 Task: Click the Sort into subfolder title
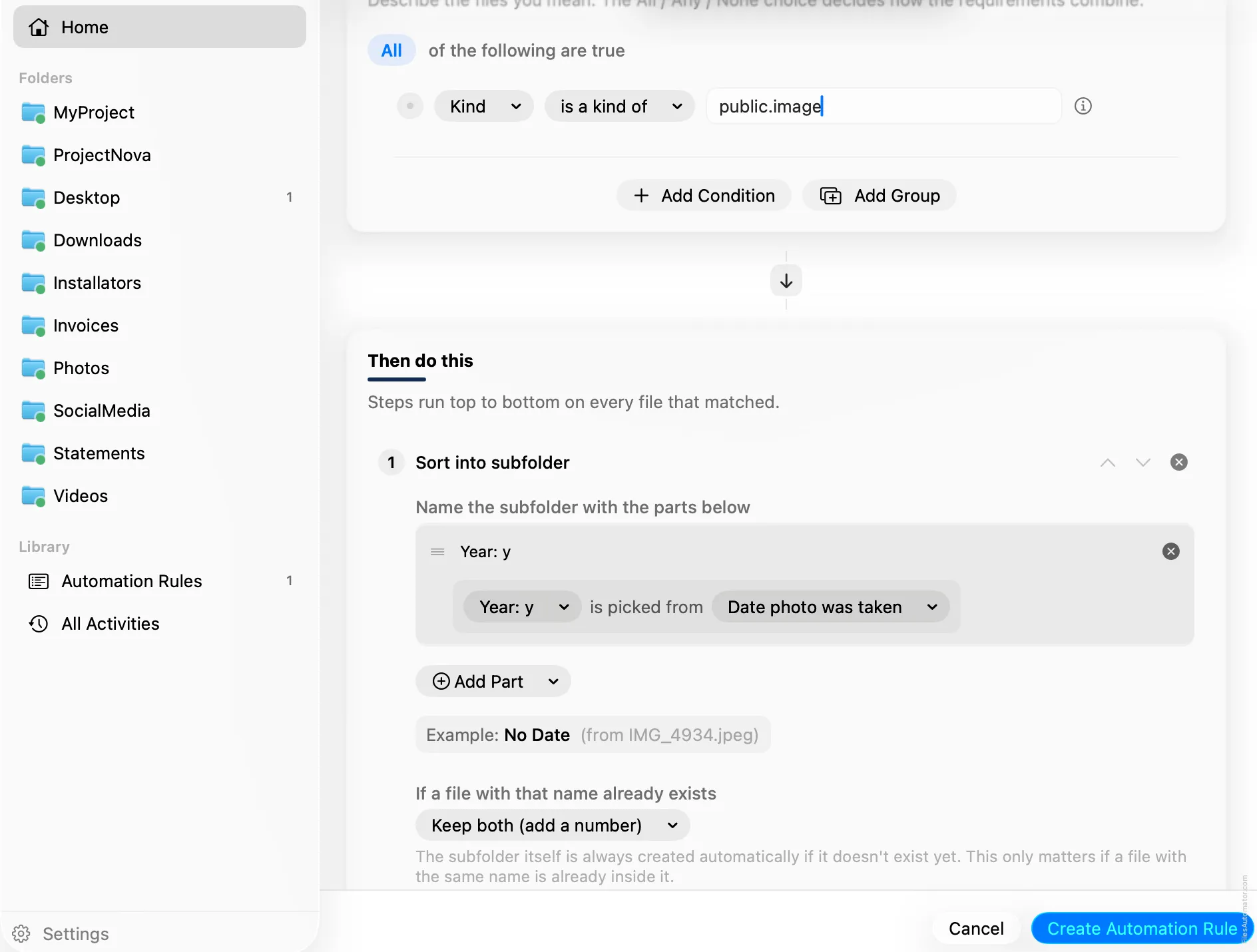pos(493,463)
